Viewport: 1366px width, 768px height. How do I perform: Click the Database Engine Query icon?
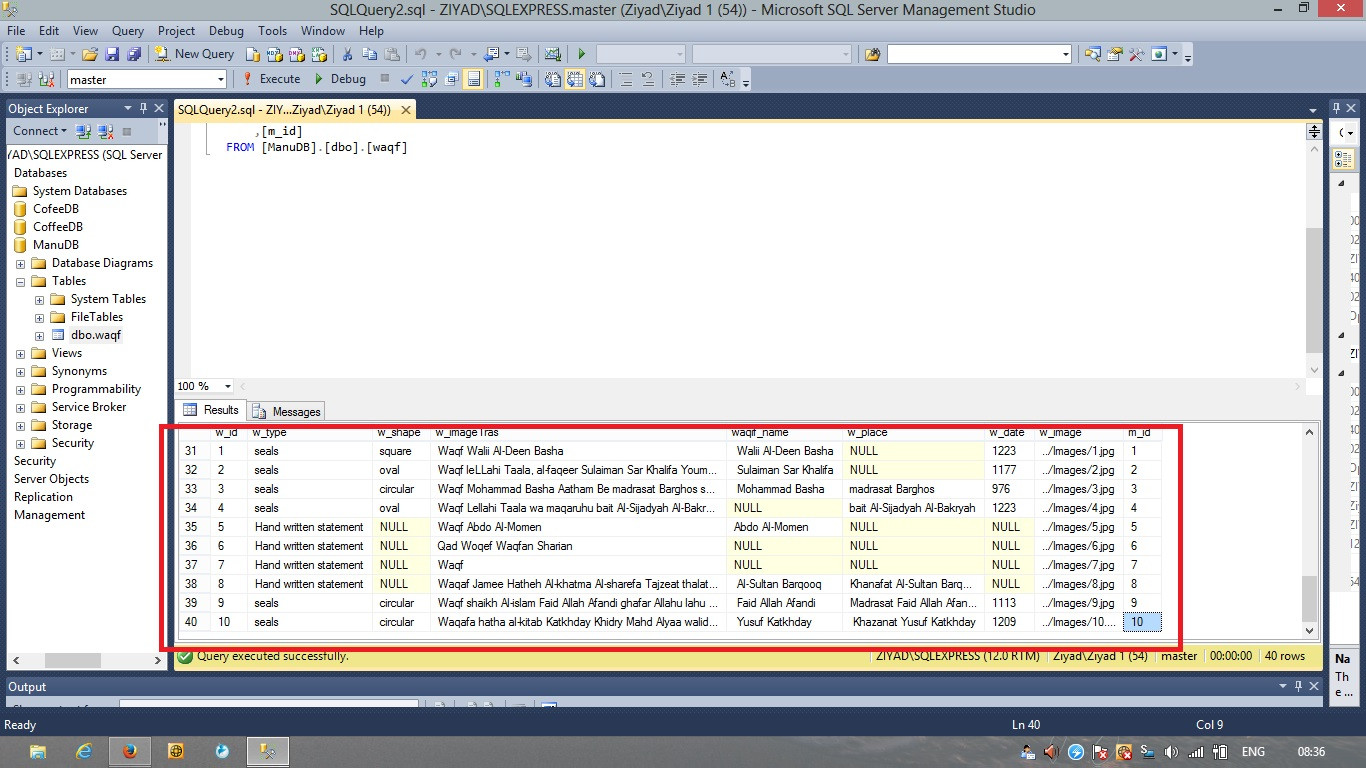tap(253, 54)
